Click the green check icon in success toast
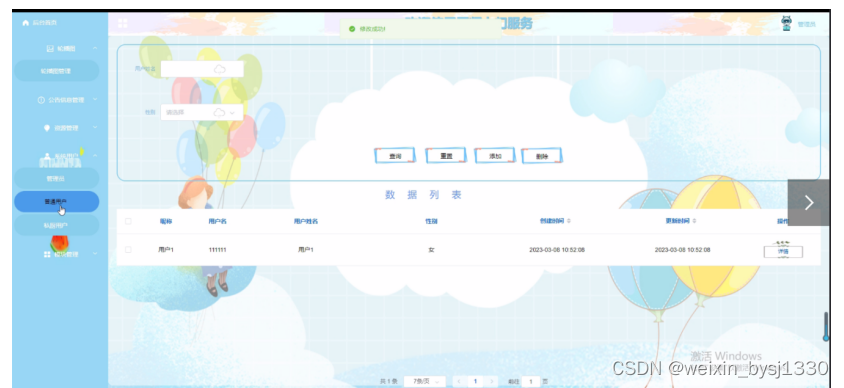 352,29
